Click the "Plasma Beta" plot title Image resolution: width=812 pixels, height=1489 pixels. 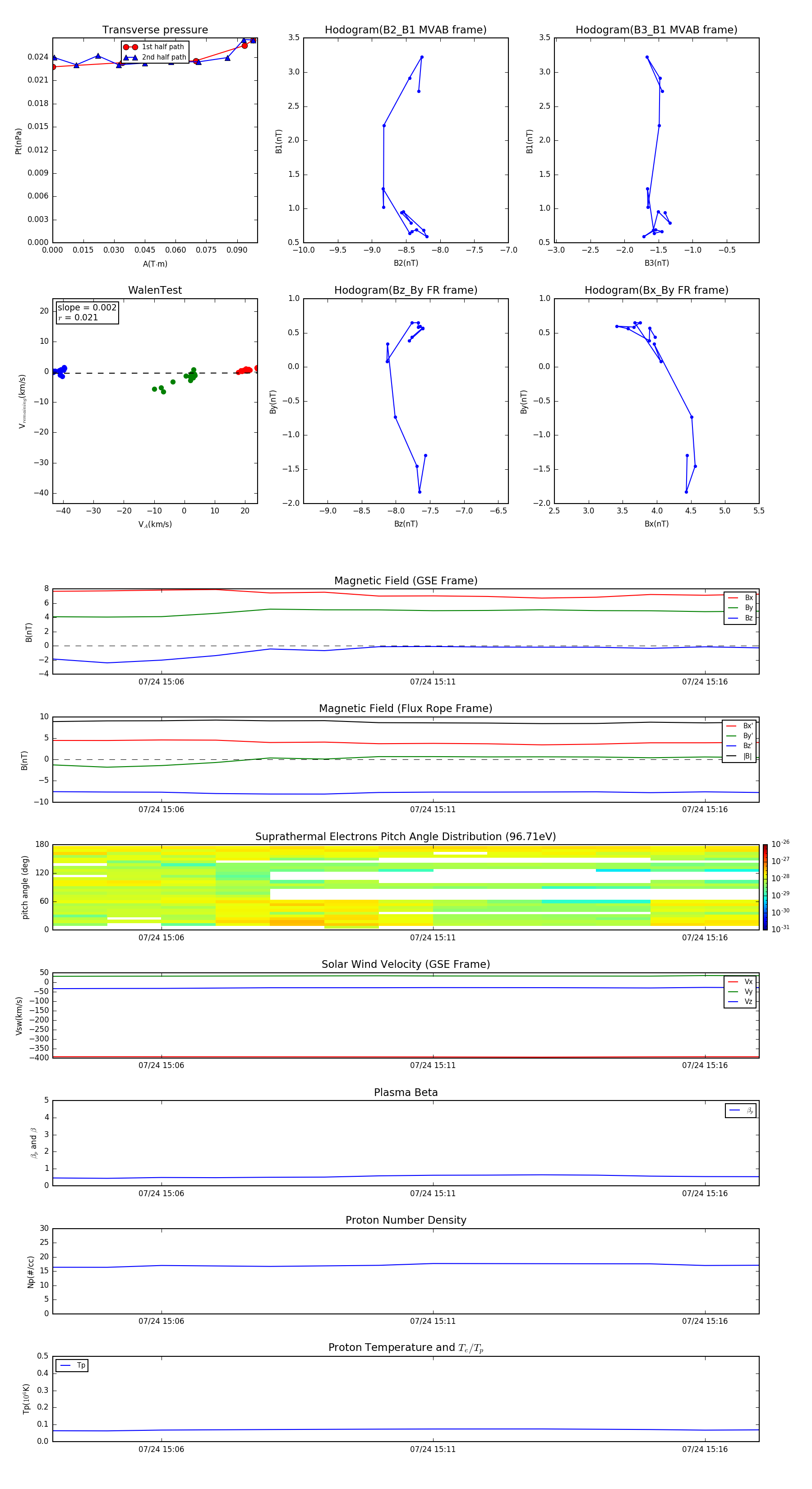pos(406,1092)
